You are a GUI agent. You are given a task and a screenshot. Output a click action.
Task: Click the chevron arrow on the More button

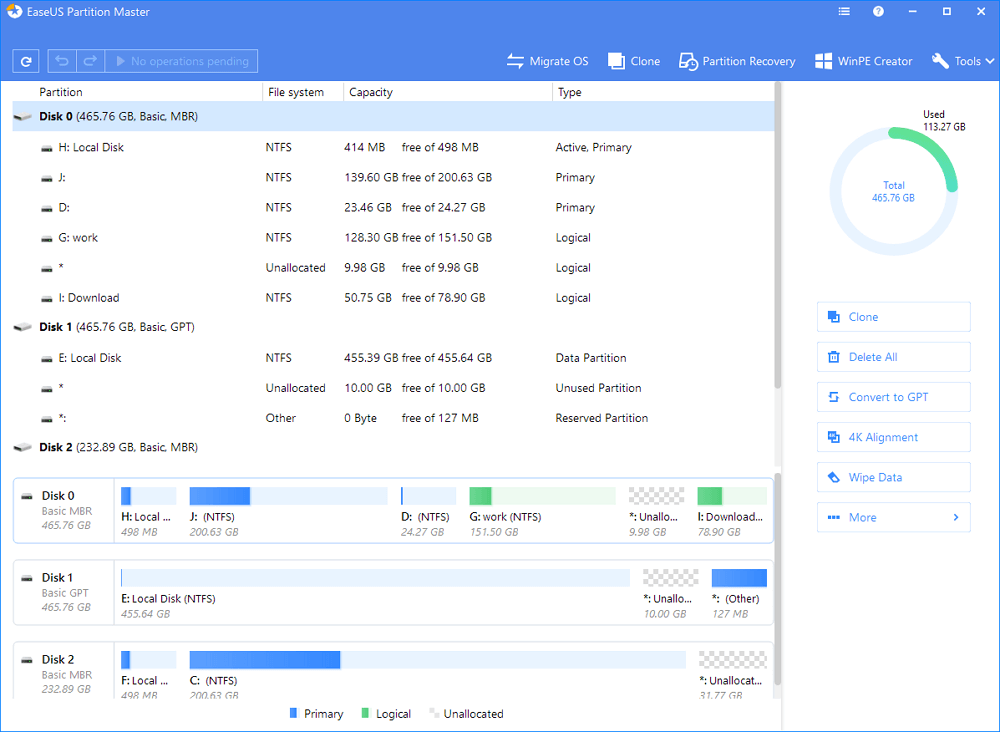[955, 518]
